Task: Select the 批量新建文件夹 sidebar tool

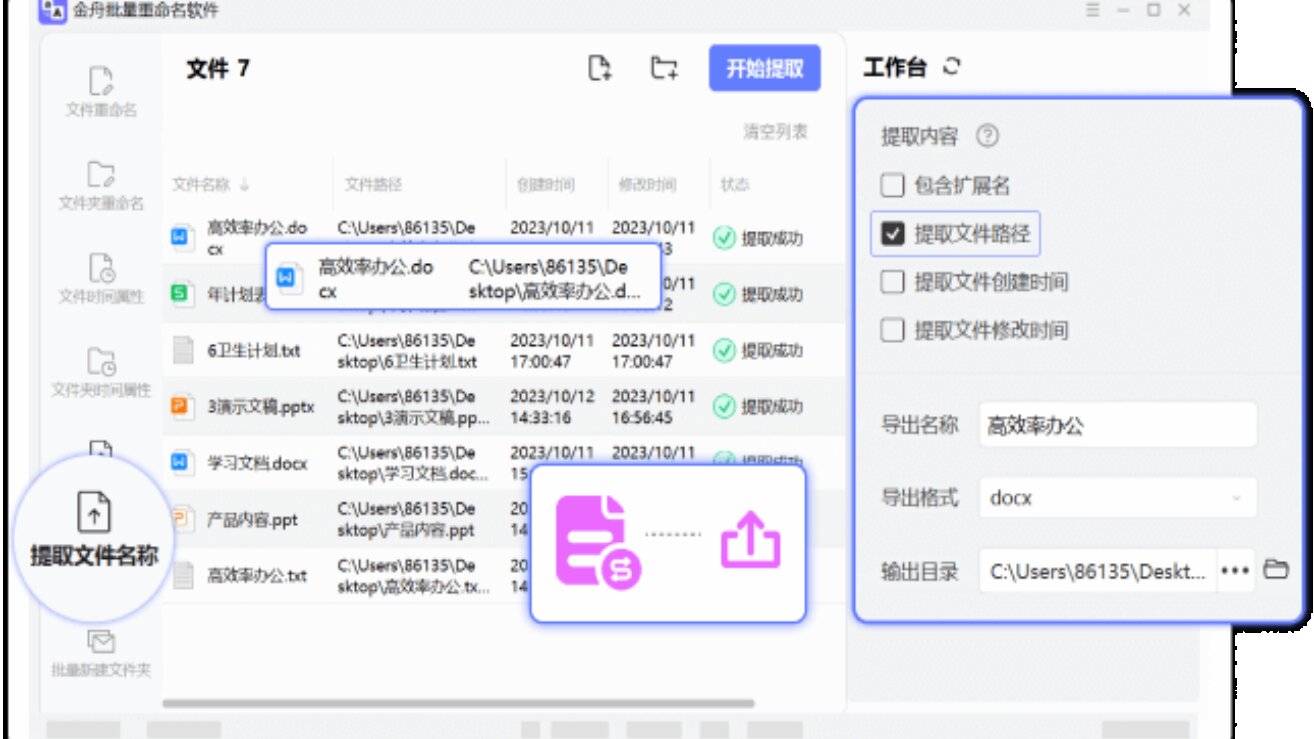Action: tap(101, 654)
